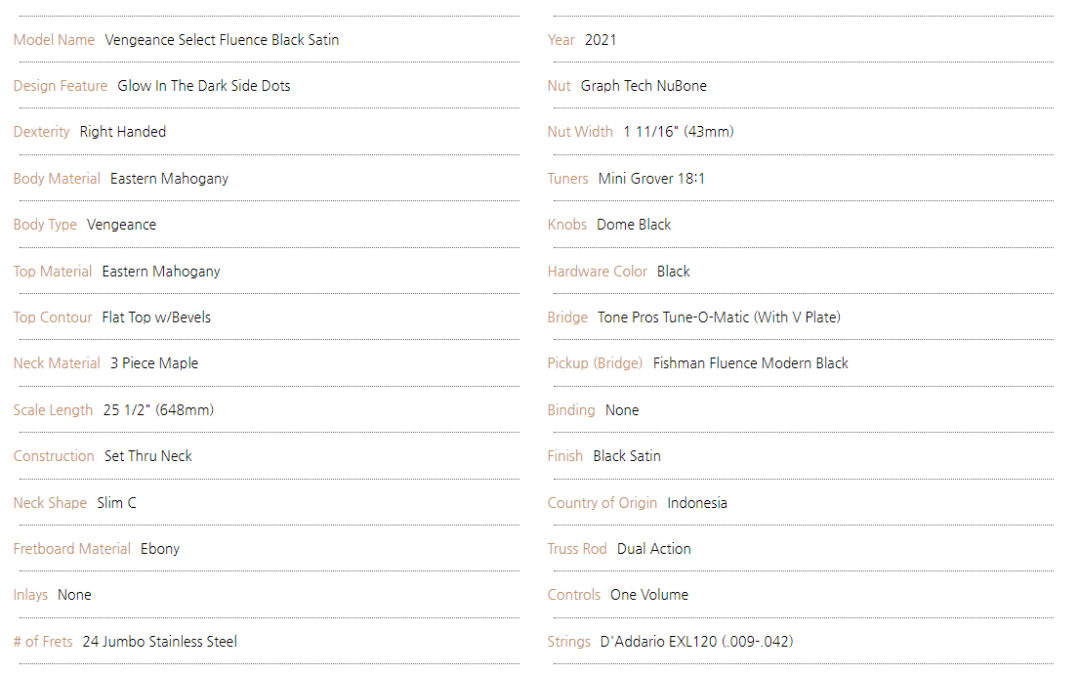This screenshot has width=1080, height=675.
Task: Select the Vengeance Select Fluence Black Satin text
Action: (x=222, y=40)
